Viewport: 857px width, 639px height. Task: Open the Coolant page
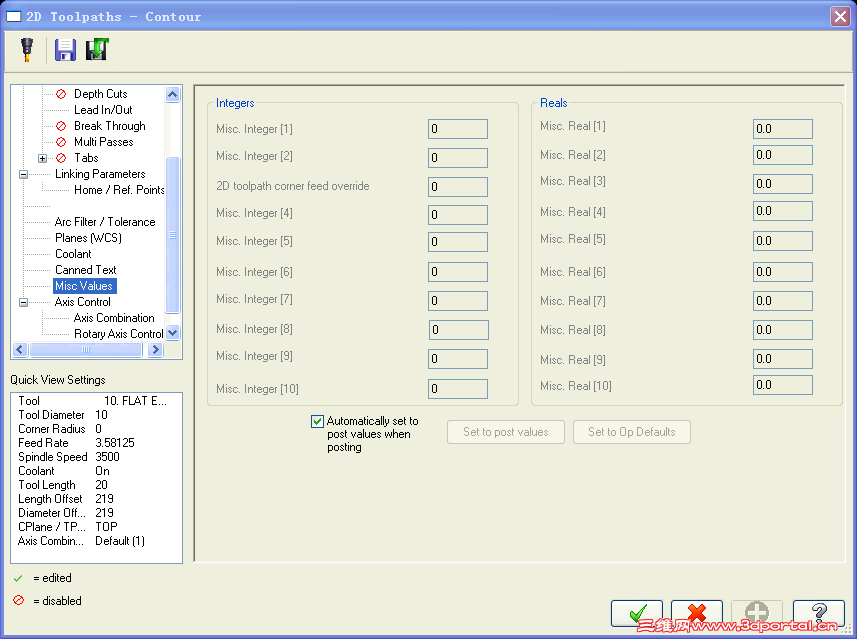tap(73, 254)
